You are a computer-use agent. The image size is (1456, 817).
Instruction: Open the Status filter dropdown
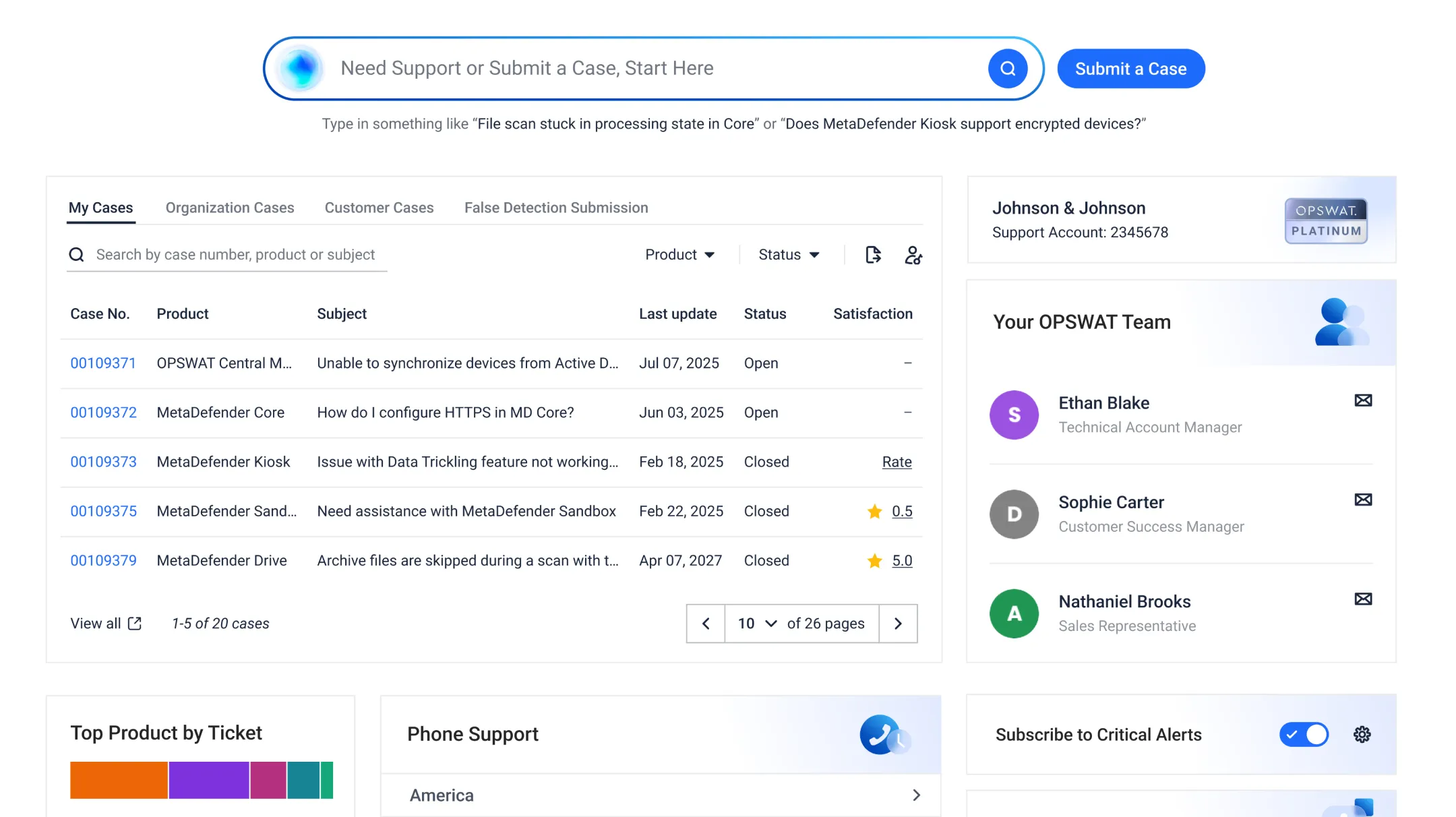click(x=789, y=255)
